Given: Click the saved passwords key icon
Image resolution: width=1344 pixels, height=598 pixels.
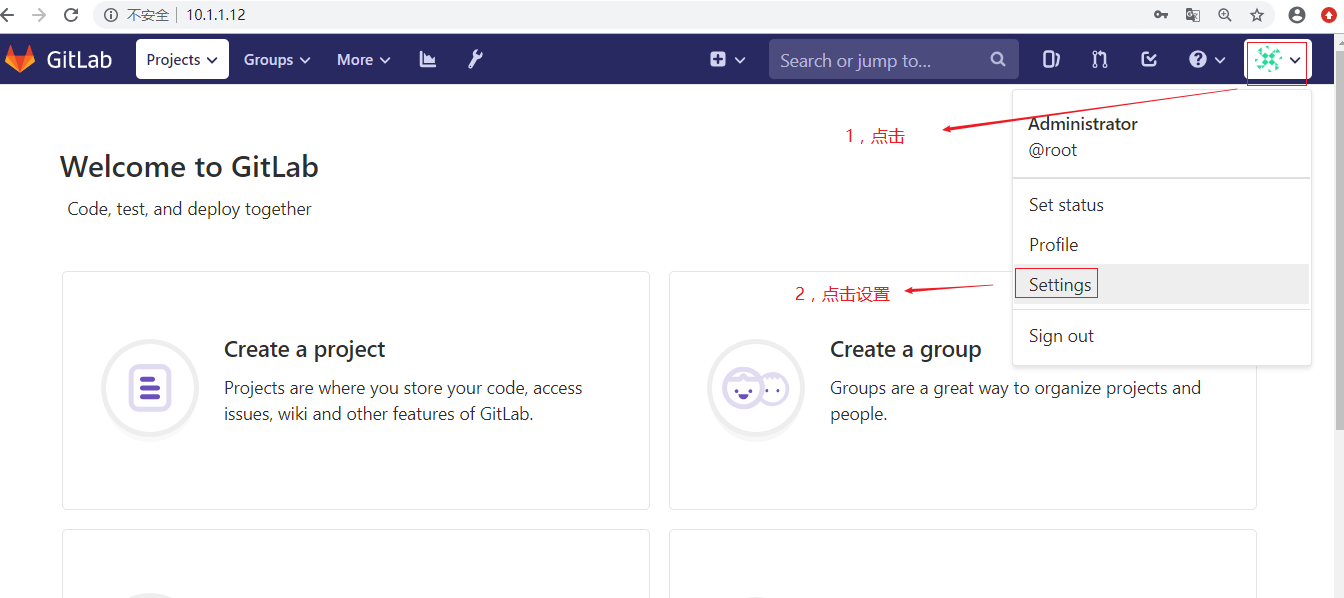Looking at the screenshot, I should coord(1161,15).
